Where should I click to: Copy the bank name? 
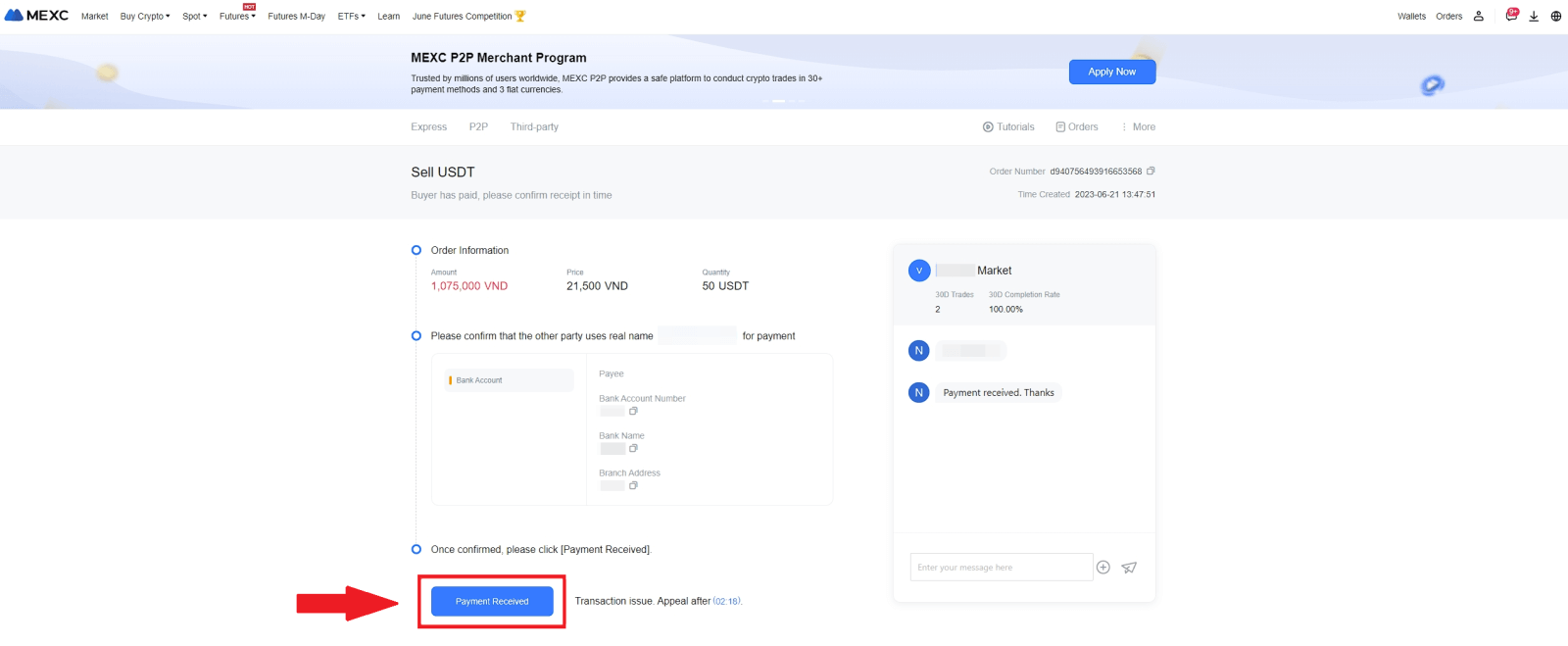pyautogui.click(x=633, y=449)
